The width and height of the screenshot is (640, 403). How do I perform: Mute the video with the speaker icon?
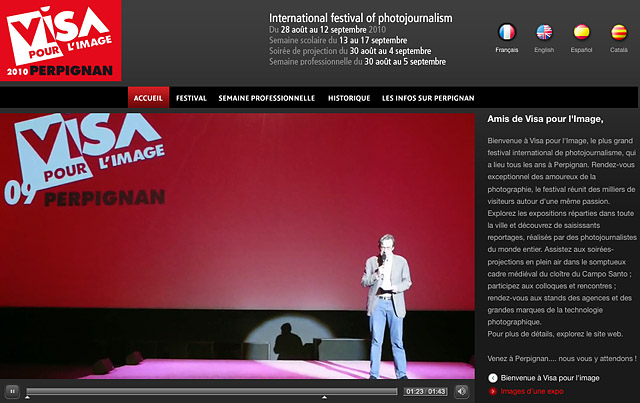tap(461, 391)
